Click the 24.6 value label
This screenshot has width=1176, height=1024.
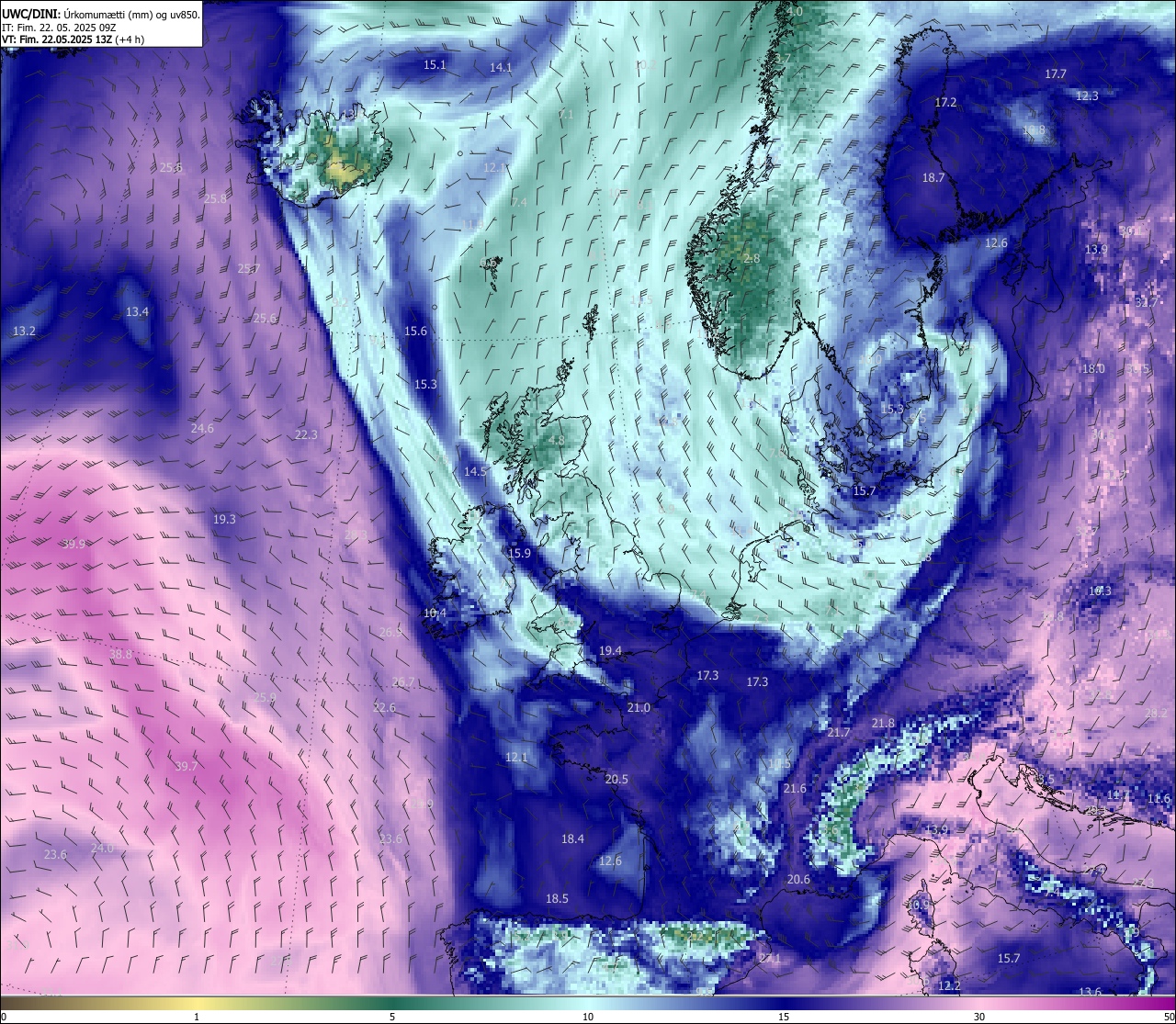point(202,429)
